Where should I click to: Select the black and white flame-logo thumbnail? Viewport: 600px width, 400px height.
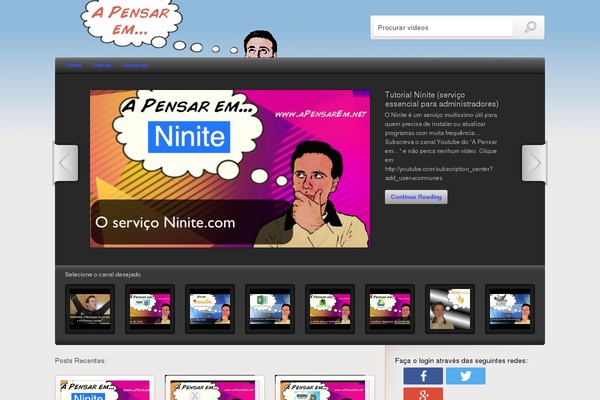coord(450,309)
